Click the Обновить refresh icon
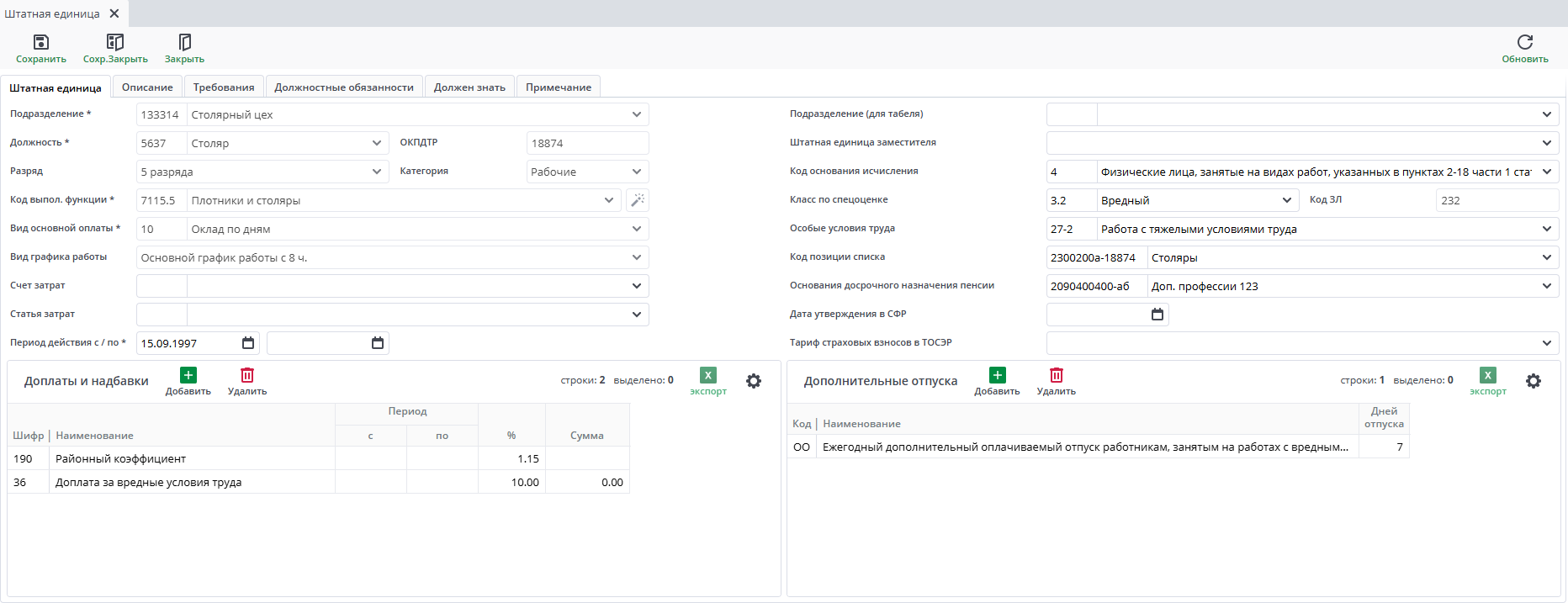1568x603 pixels. 1524,43
